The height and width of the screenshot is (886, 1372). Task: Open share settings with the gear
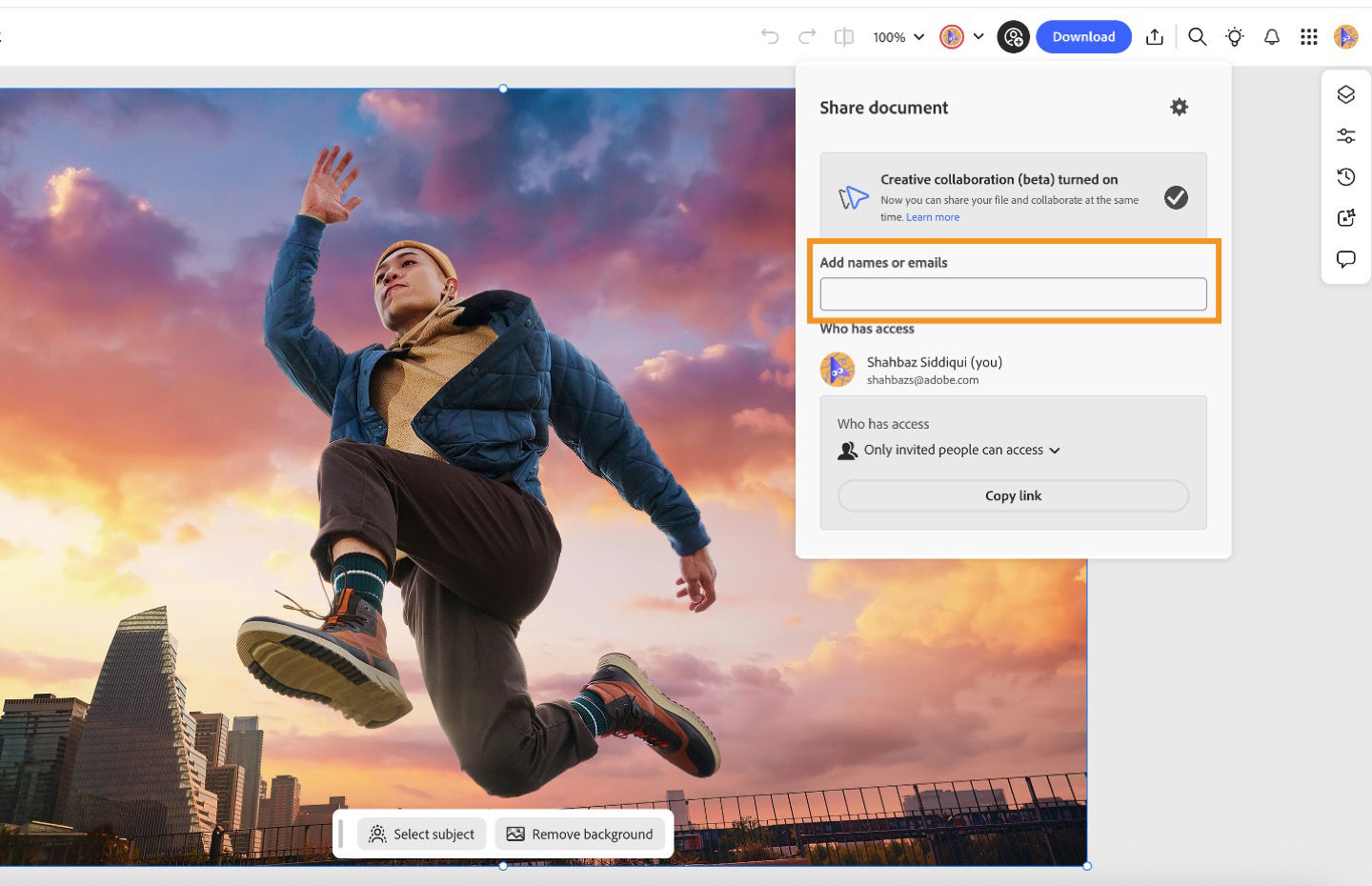pos(1179,107)
